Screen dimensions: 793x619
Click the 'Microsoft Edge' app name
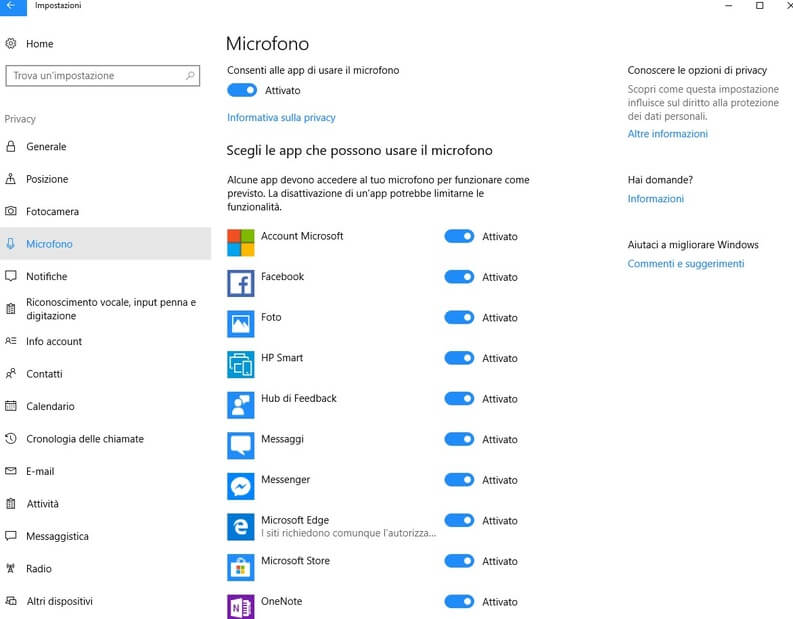click(295, 520)
